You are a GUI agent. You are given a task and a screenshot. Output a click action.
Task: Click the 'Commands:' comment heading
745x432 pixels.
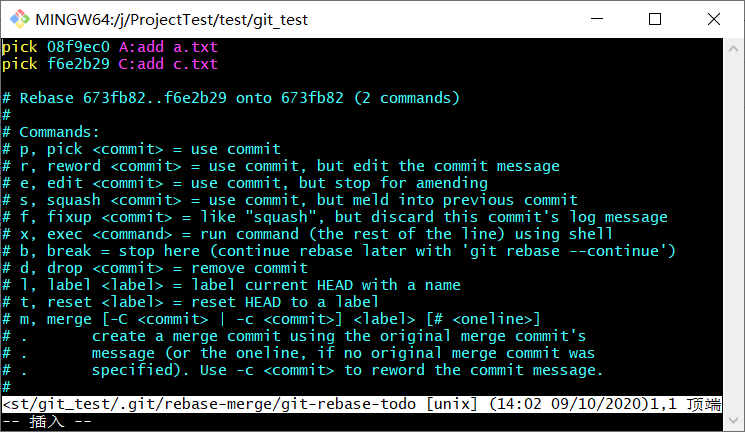pos(60,132)
